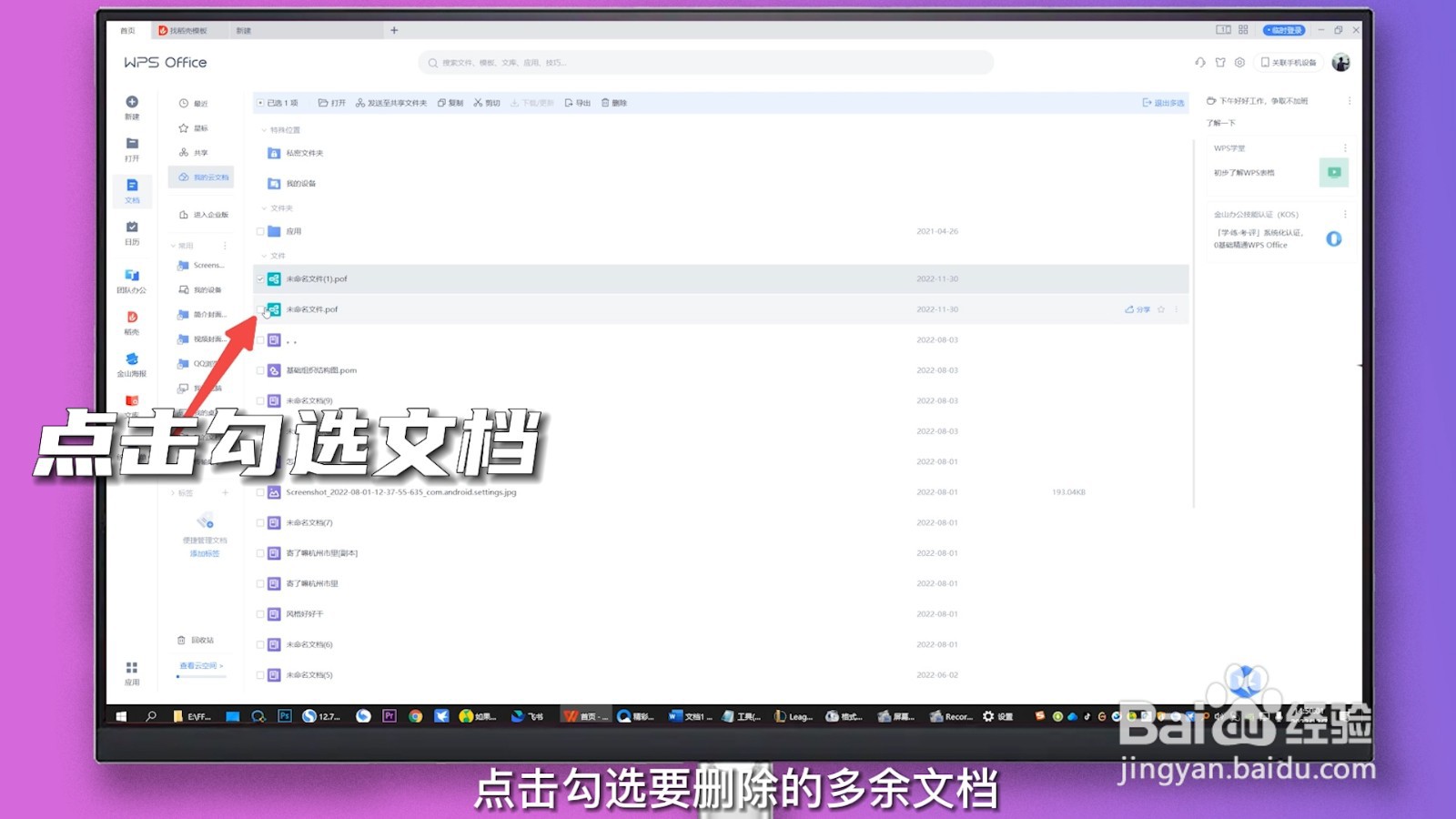
Task: Click the grid view icon in title bar
Action: (1243, 30)
